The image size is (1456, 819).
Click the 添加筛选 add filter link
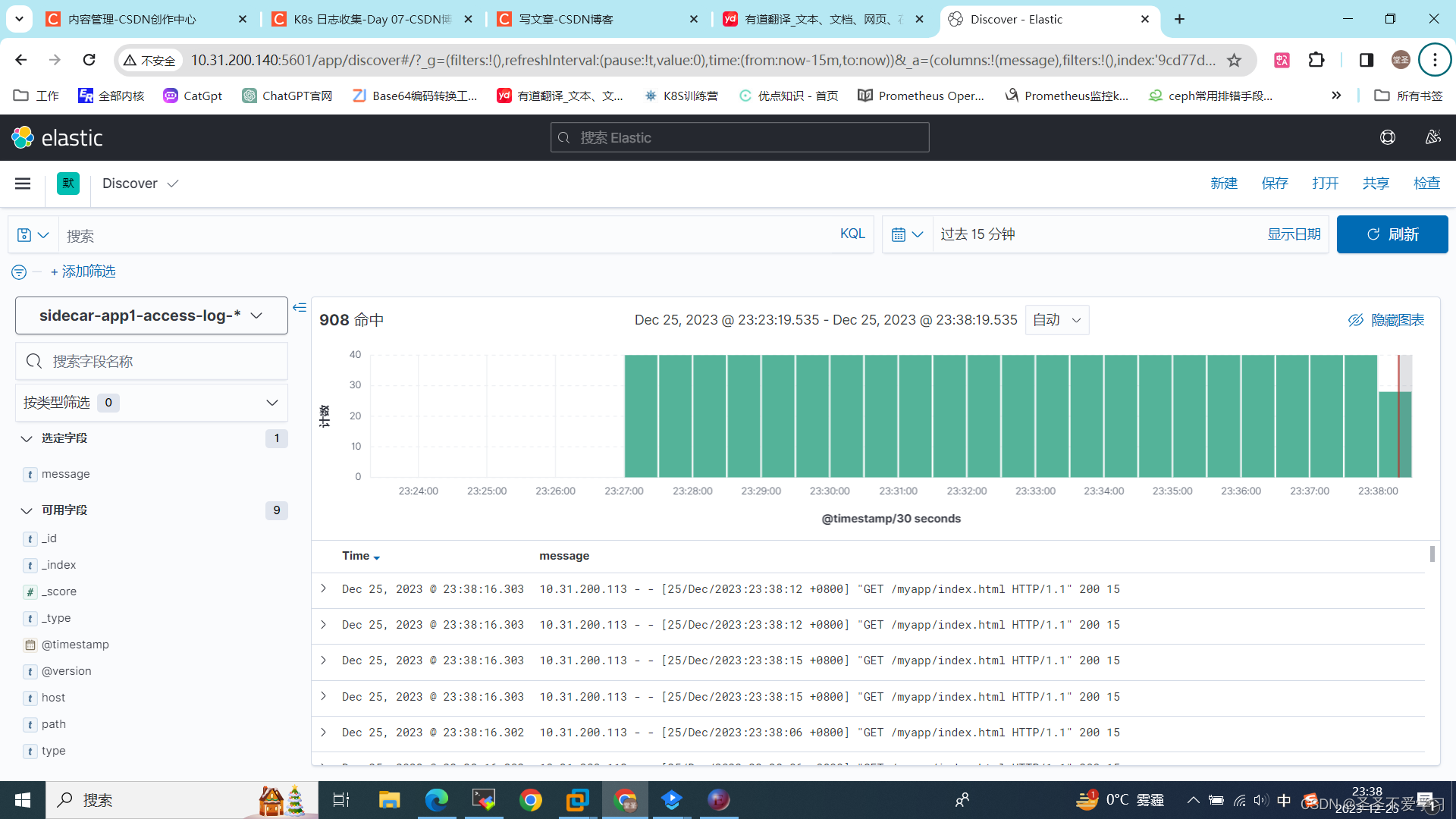[x=83, y=271]
